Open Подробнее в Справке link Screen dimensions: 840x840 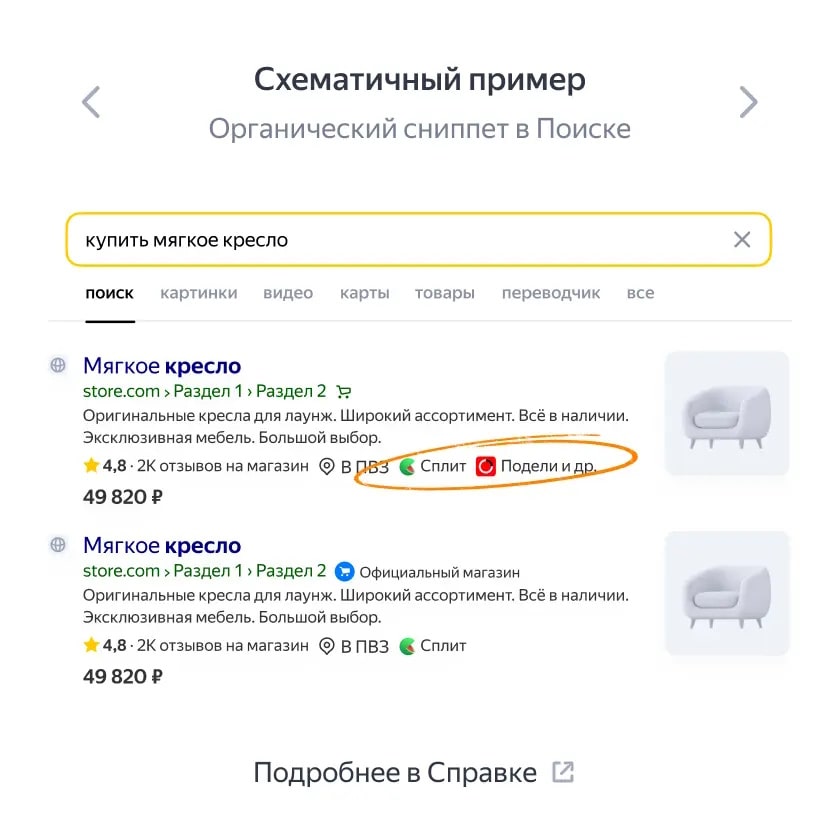click(x=395, y=772)
